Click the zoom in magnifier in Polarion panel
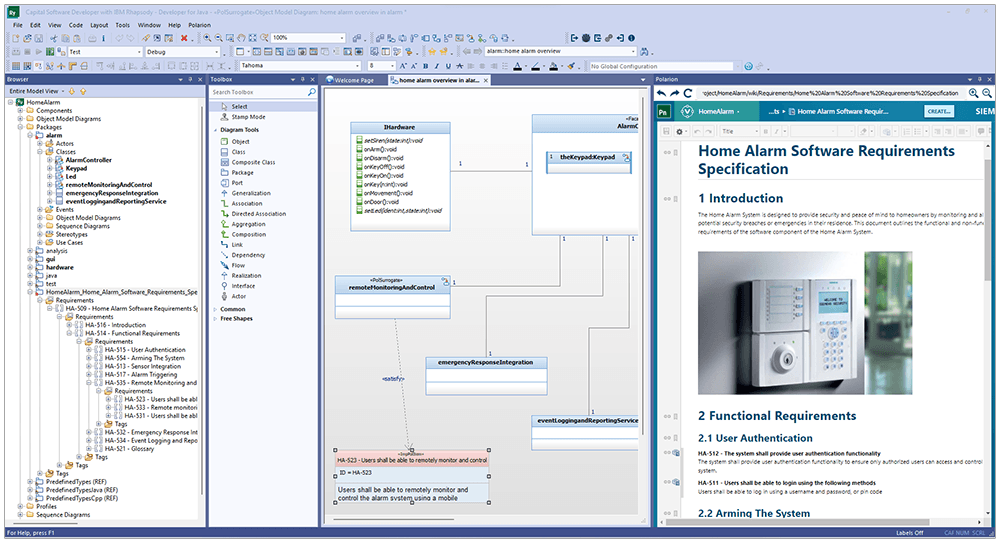 974,93
